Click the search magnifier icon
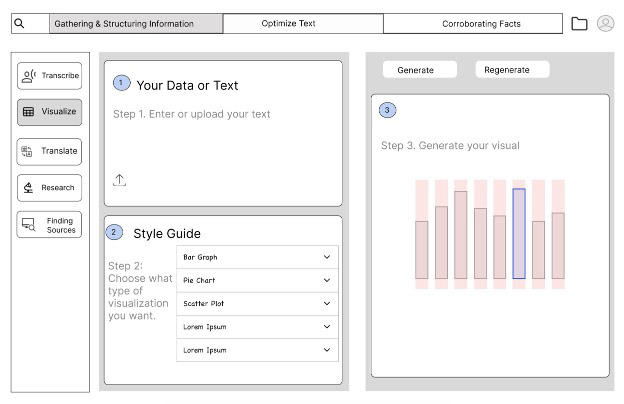Viewport: 624px width, 404px height. pyautogui.click(x=19, y=23)
